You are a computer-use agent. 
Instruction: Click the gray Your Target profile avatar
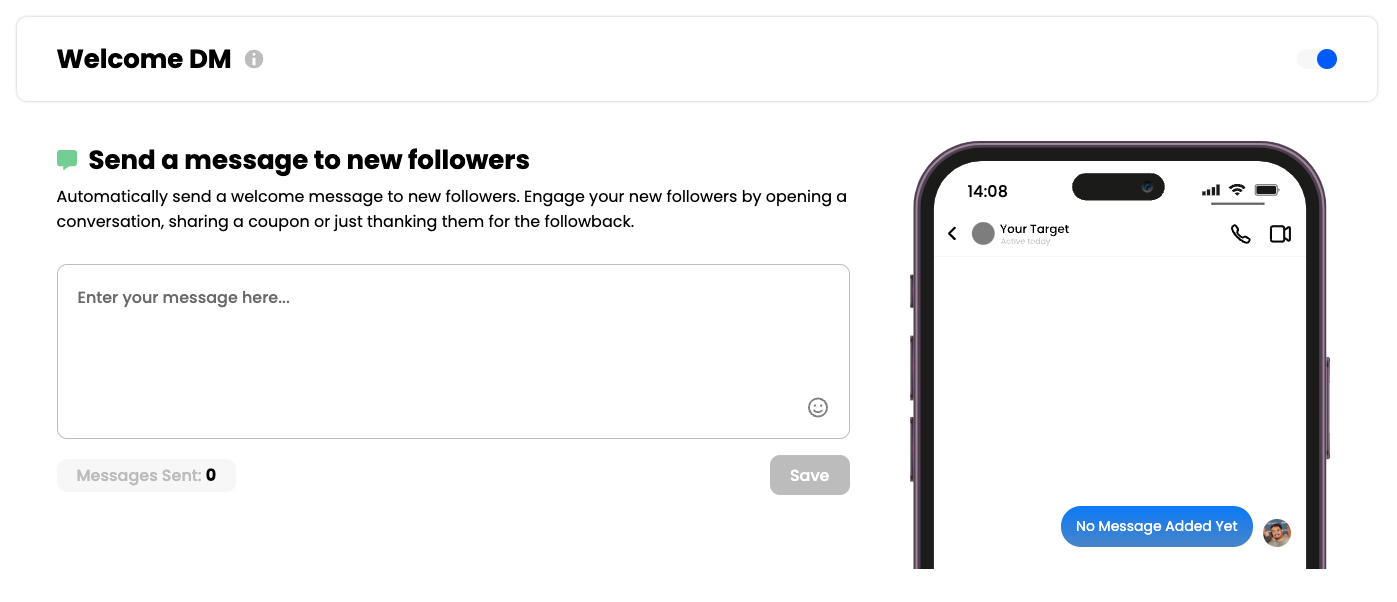[983, 234]
